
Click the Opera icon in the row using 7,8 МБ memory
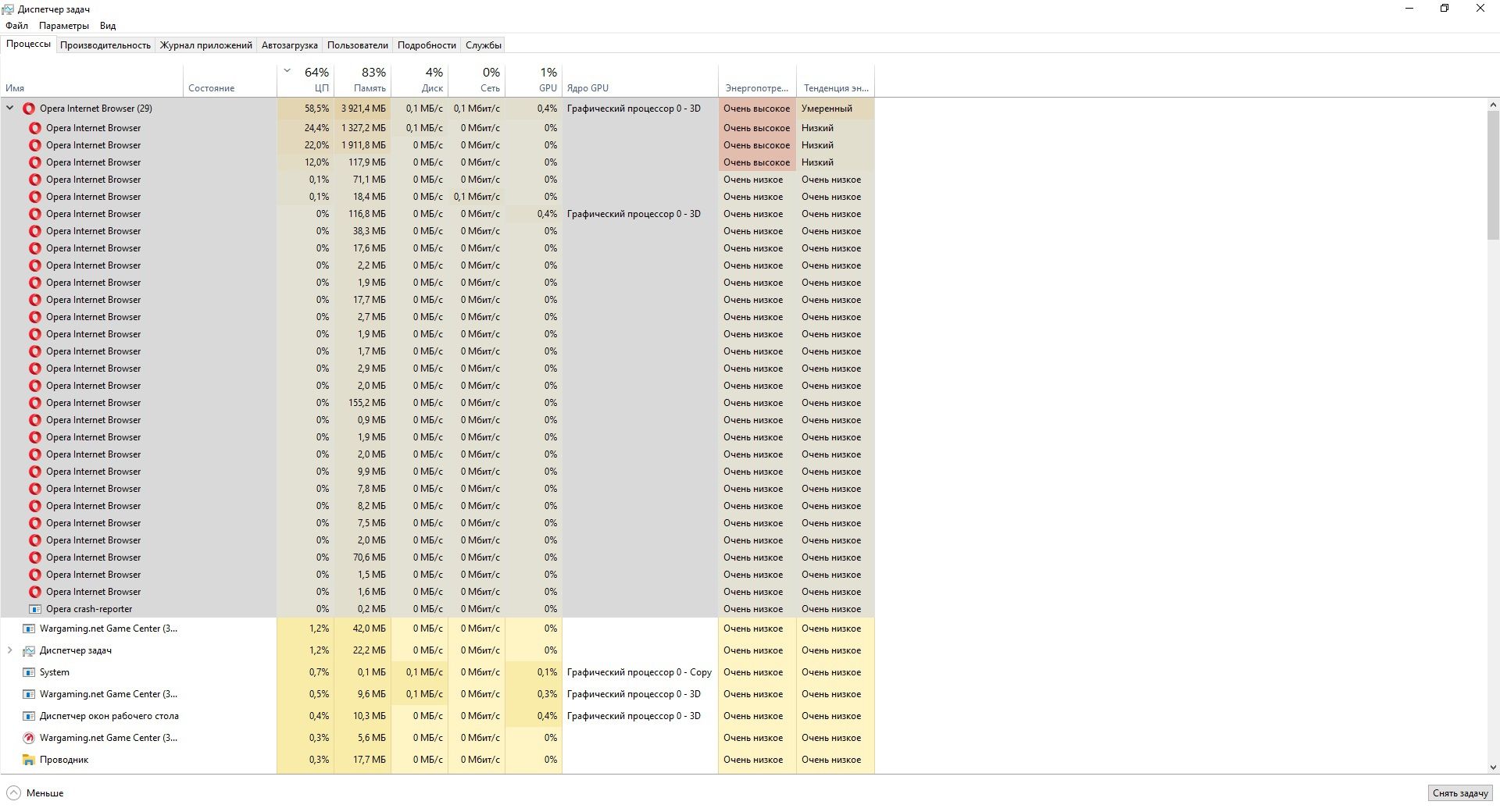coord(35,489)
